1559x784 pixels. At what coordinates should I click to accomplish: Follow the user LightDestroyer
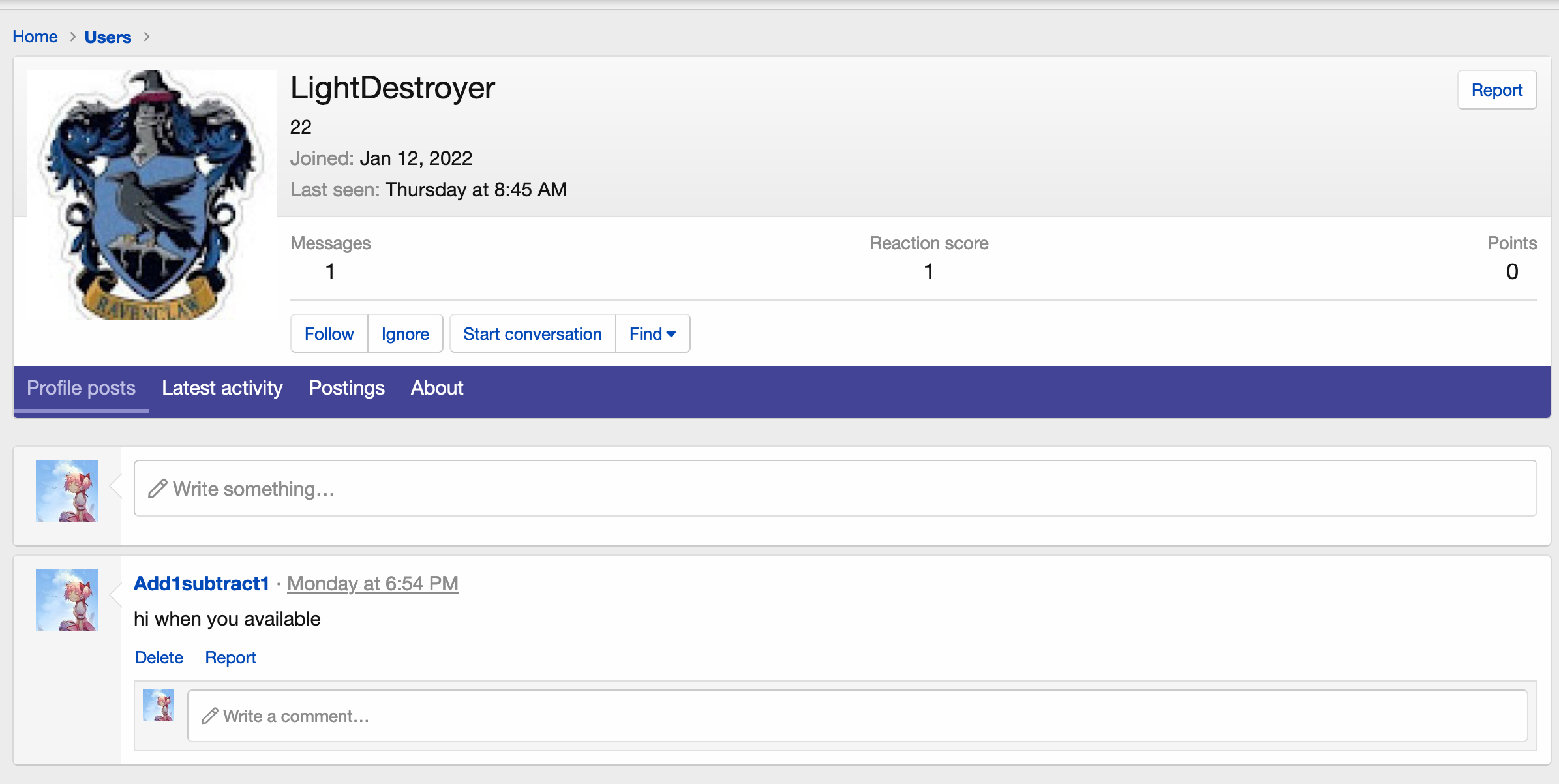click(x=329, y=334)
